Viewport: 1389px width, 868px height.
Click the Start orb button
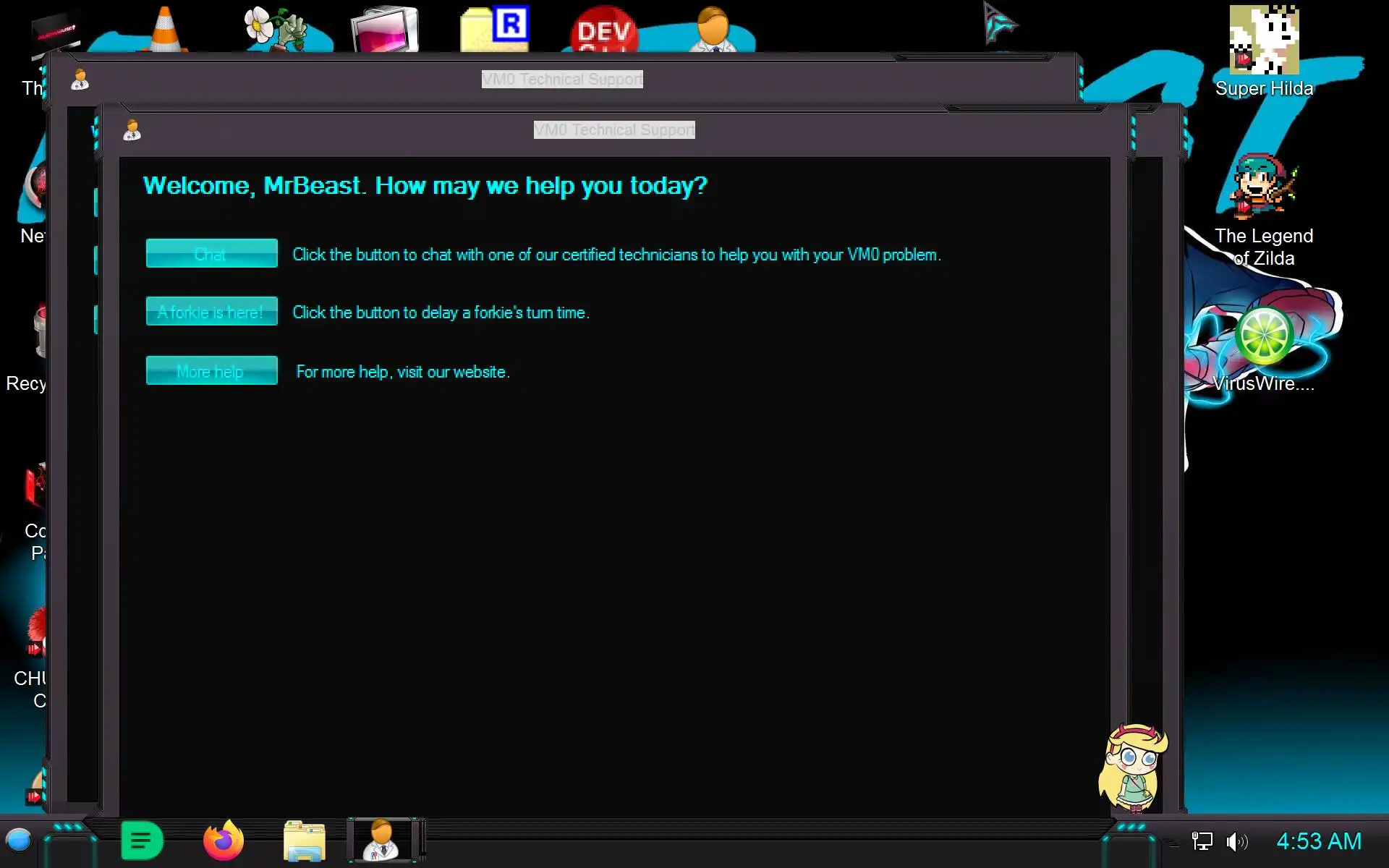tap(18, 841)
